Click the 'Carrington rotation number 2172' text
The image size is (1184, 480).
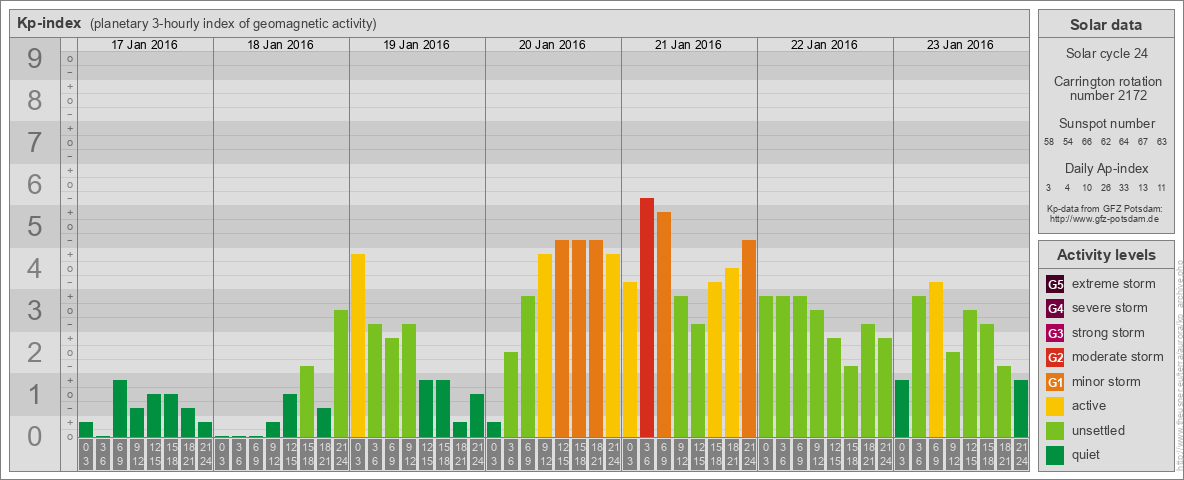(x=1106, y=88)
